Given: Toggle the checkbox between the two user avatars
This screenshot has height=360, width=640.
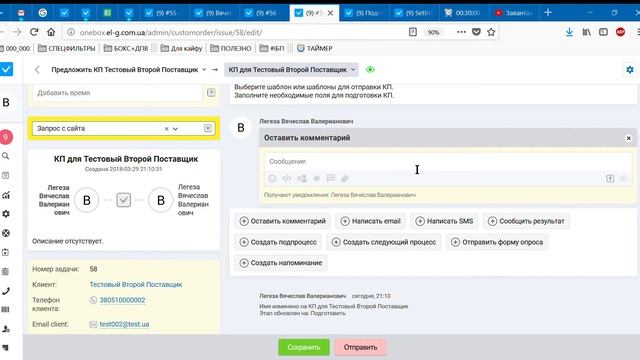Looking at the screenshot, I should (x=124, y=200).
